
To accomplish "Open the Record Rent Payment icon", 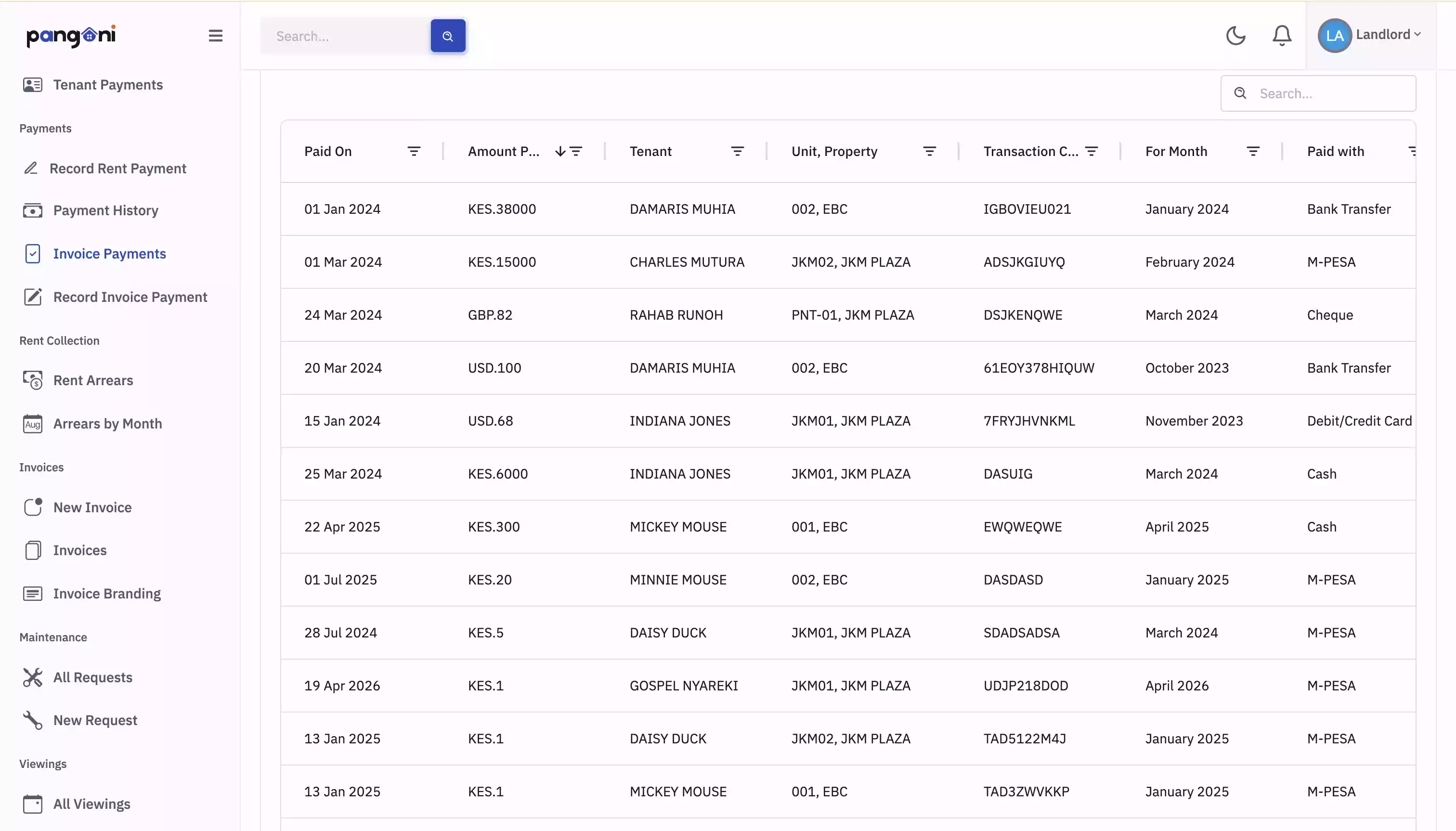I will pos(33,168).
